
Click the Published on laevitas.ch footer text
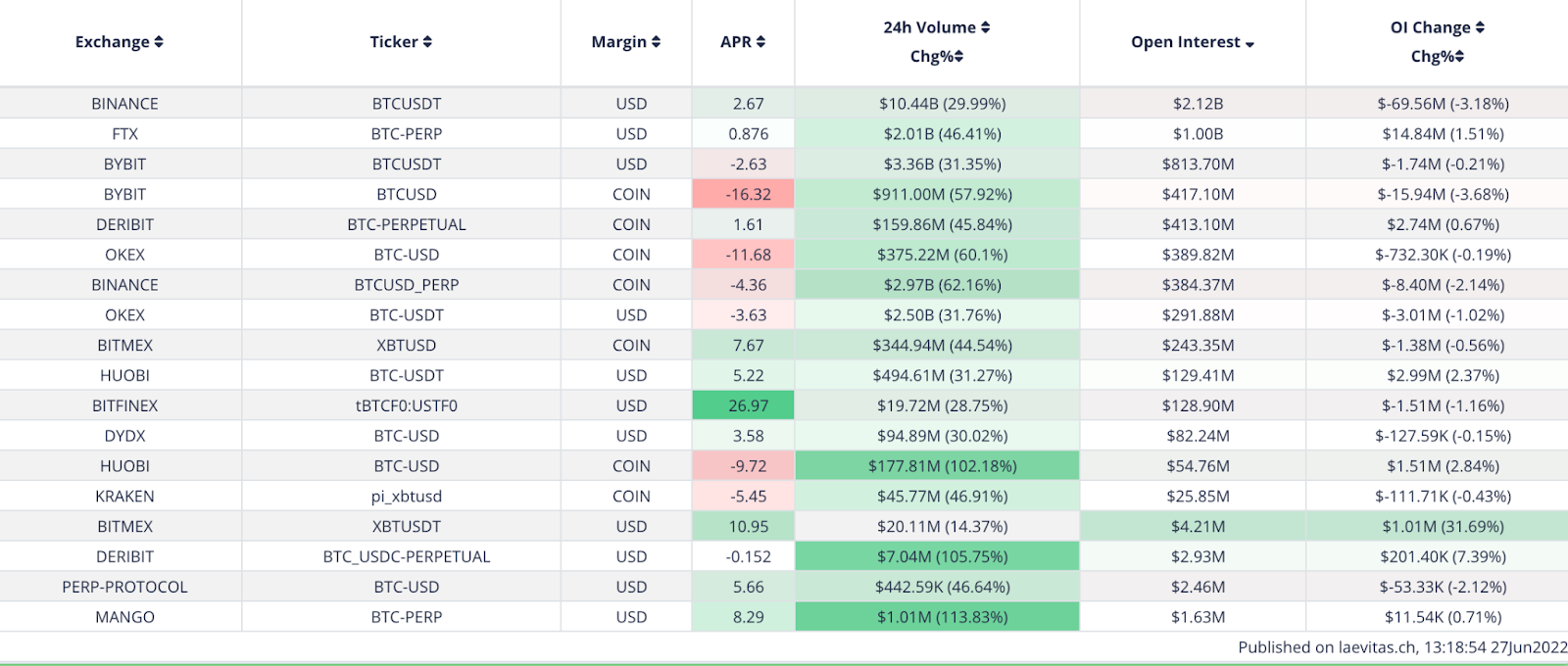[1402, 647]
